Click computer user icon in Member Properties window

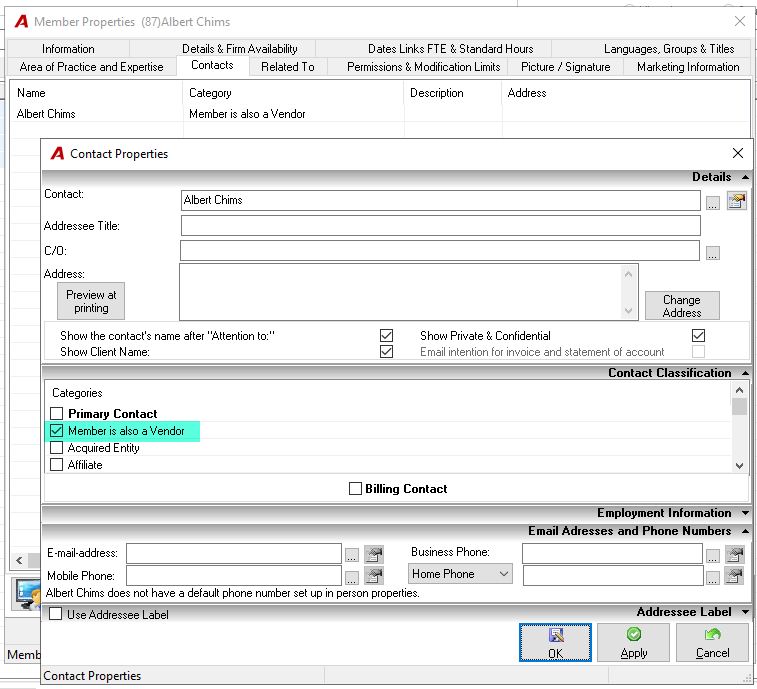click(27, 594)
